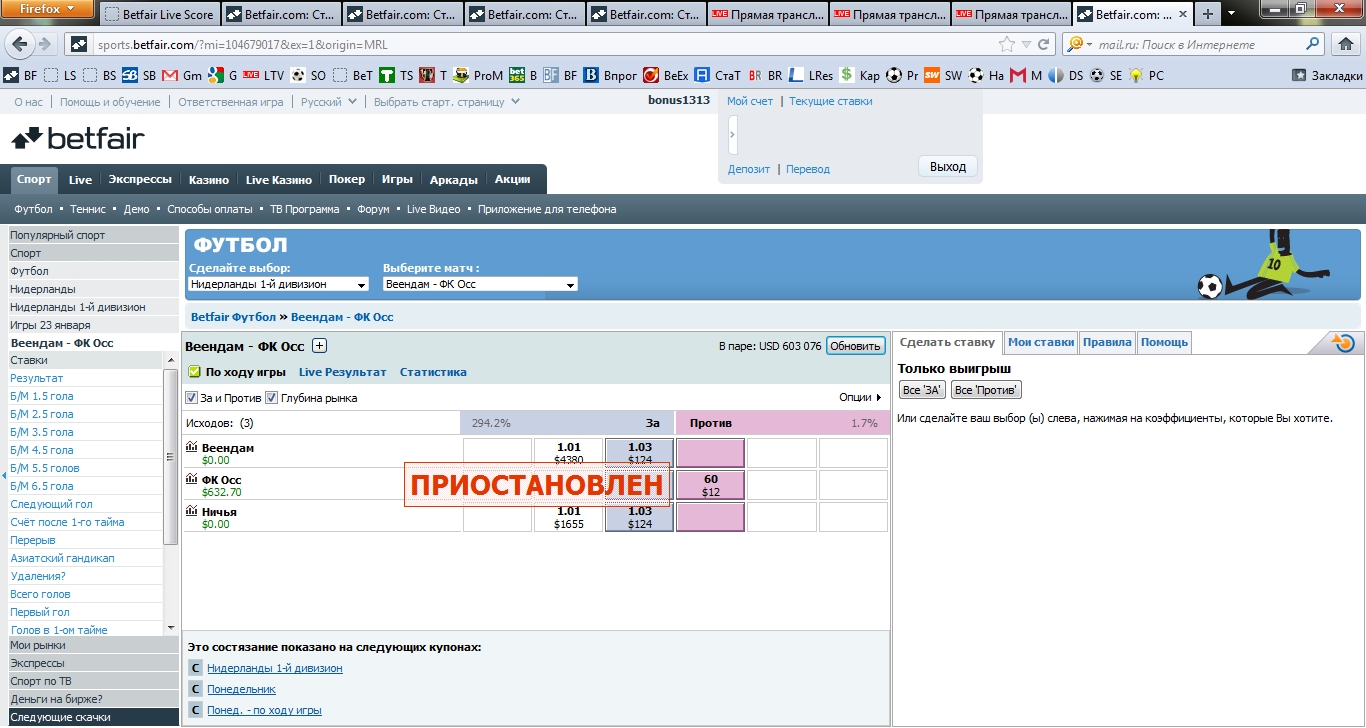Viewport: 1366px width, 728px height.
Task: Expand the account panel arrow under Мой счет
Action: coord(733,134)
